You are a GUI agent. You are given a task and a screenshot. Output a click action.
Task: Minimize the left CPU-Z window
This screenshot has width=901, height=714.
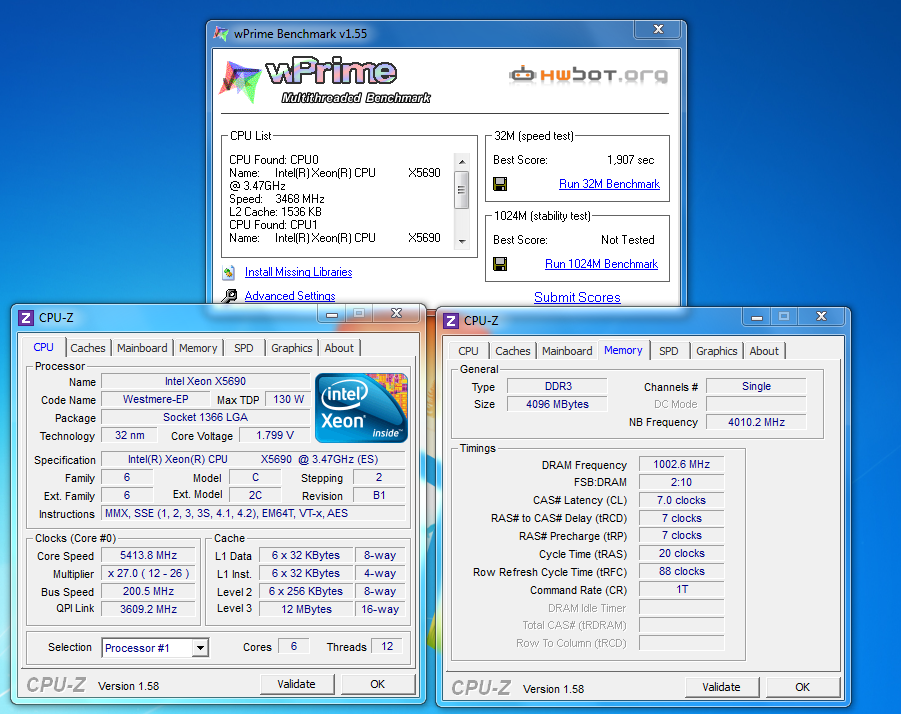(332, 314)
